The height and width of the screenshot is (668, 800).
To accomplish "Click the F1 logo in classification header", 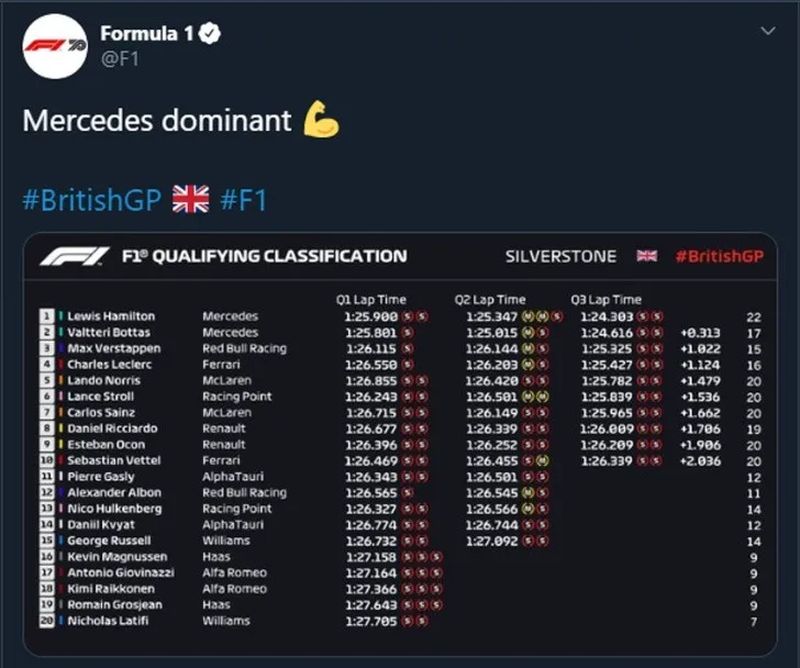I will coord(74,257).
